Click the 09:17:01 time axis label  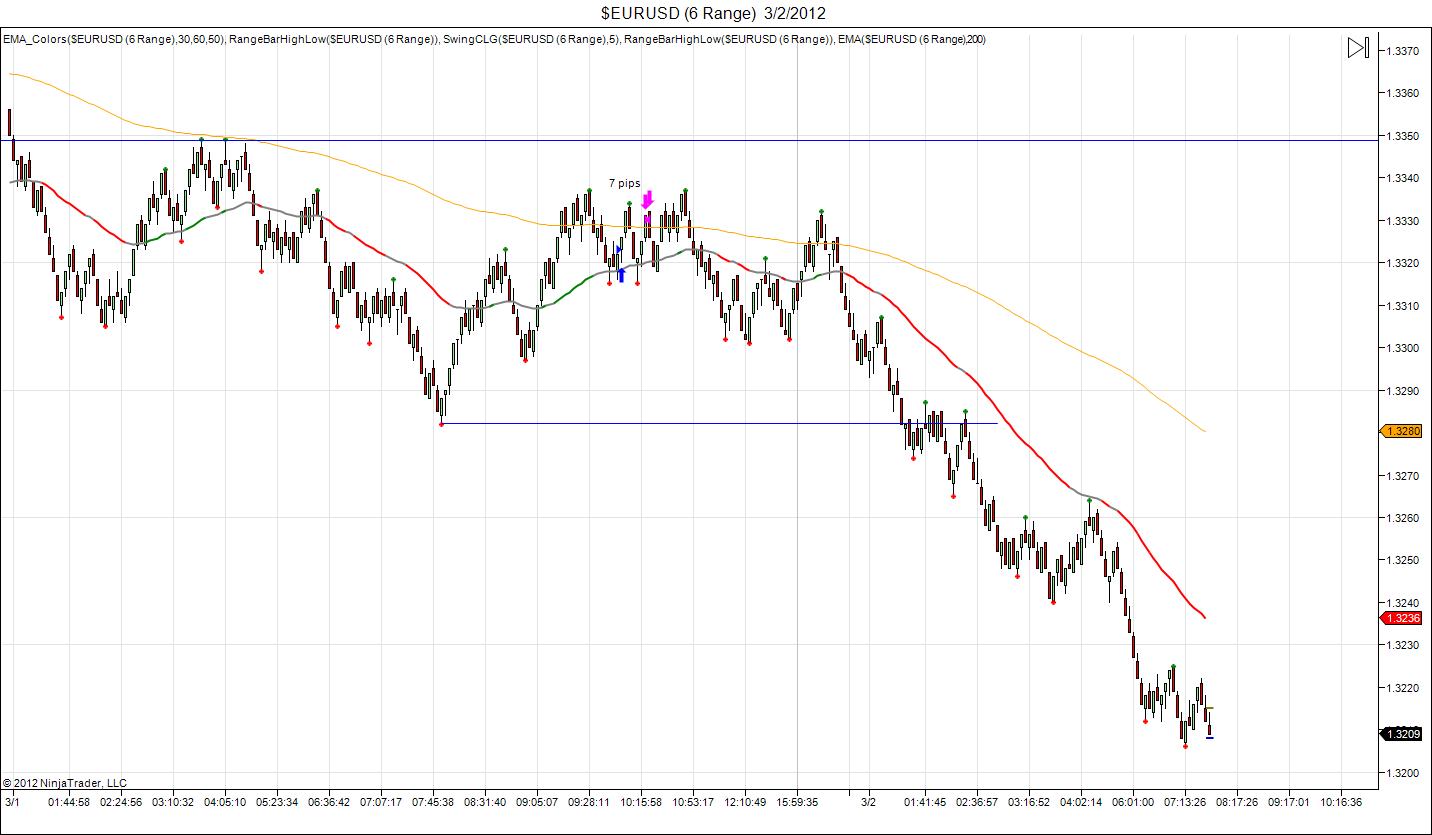[x=1289, y=802]
